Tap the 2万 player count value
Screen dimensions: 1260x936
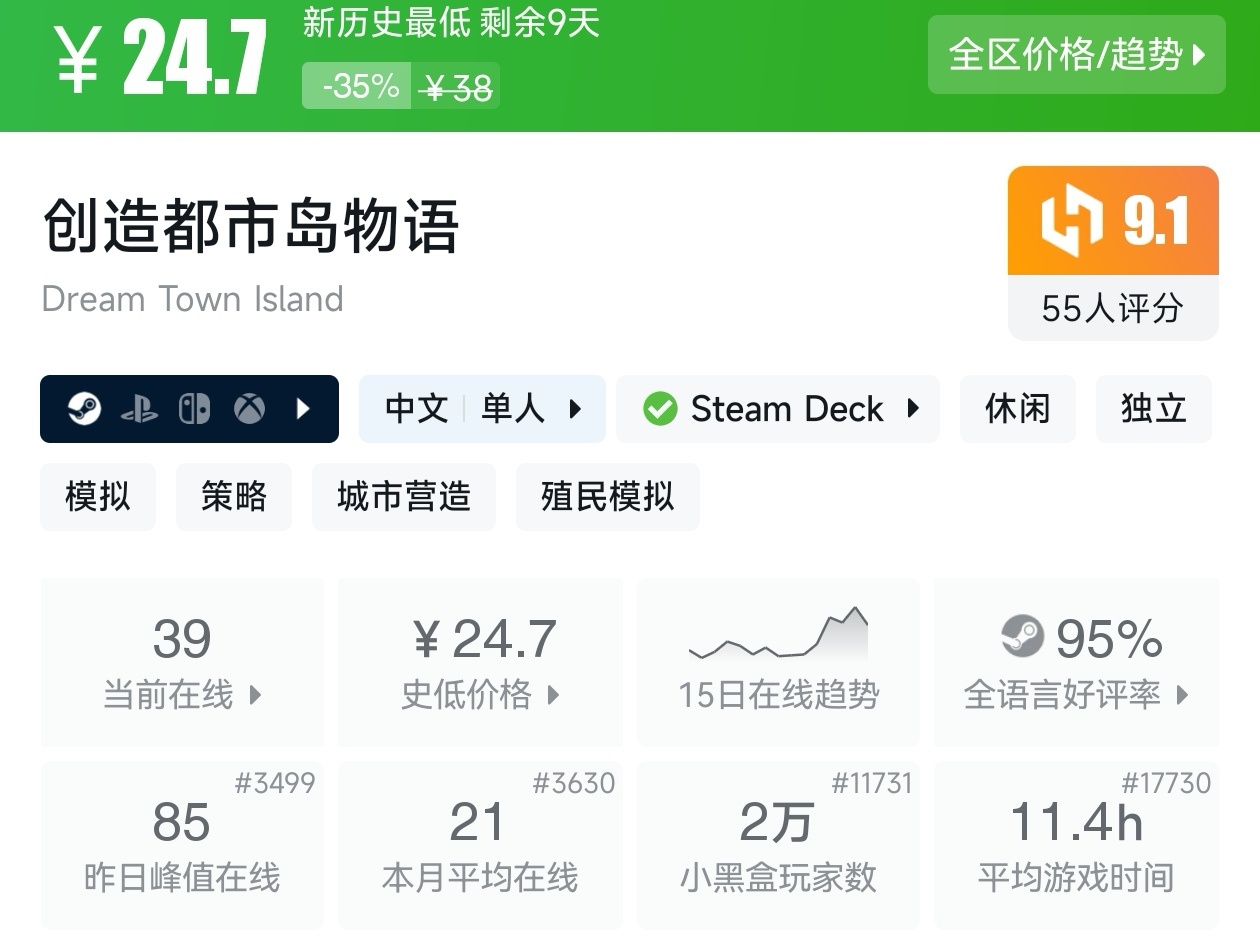pyautogui.click(x=777, y=823)
